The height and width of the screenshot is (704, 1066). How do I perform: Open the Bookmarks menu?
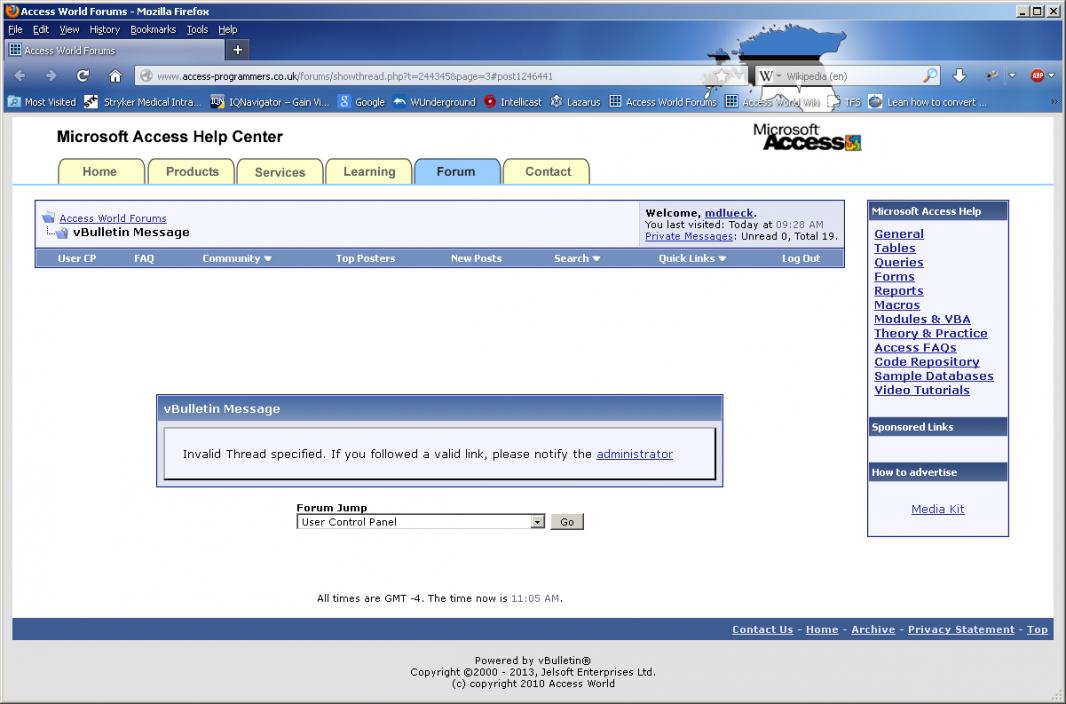[153, 29]
